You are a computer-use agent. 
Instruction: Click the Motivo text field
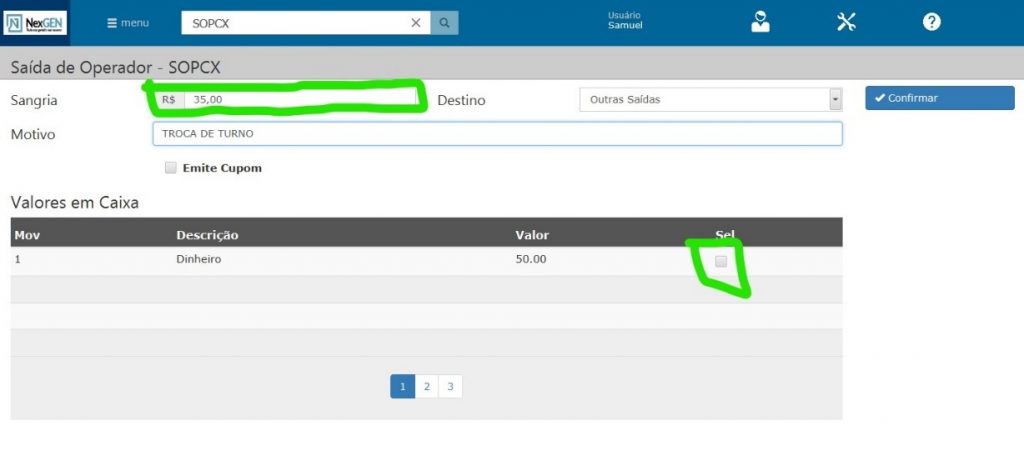(x=497, y=134)
